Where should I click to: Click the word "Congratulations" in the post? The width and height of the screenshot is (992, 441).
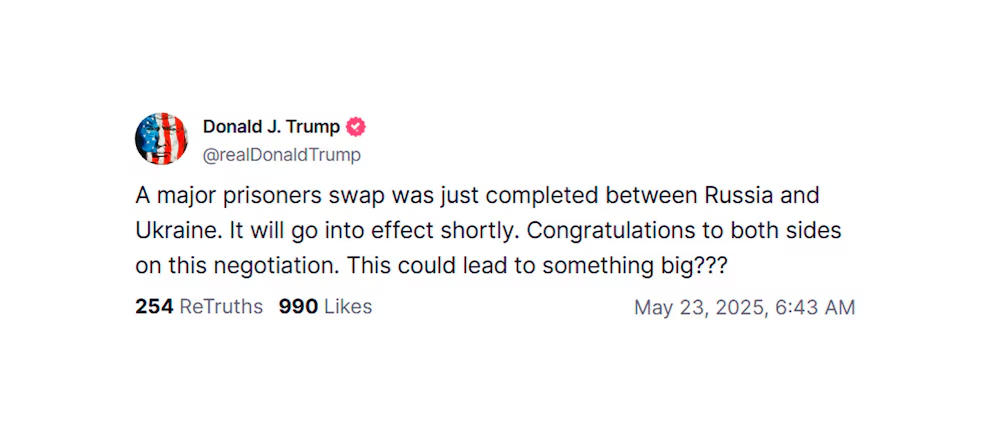605,231
